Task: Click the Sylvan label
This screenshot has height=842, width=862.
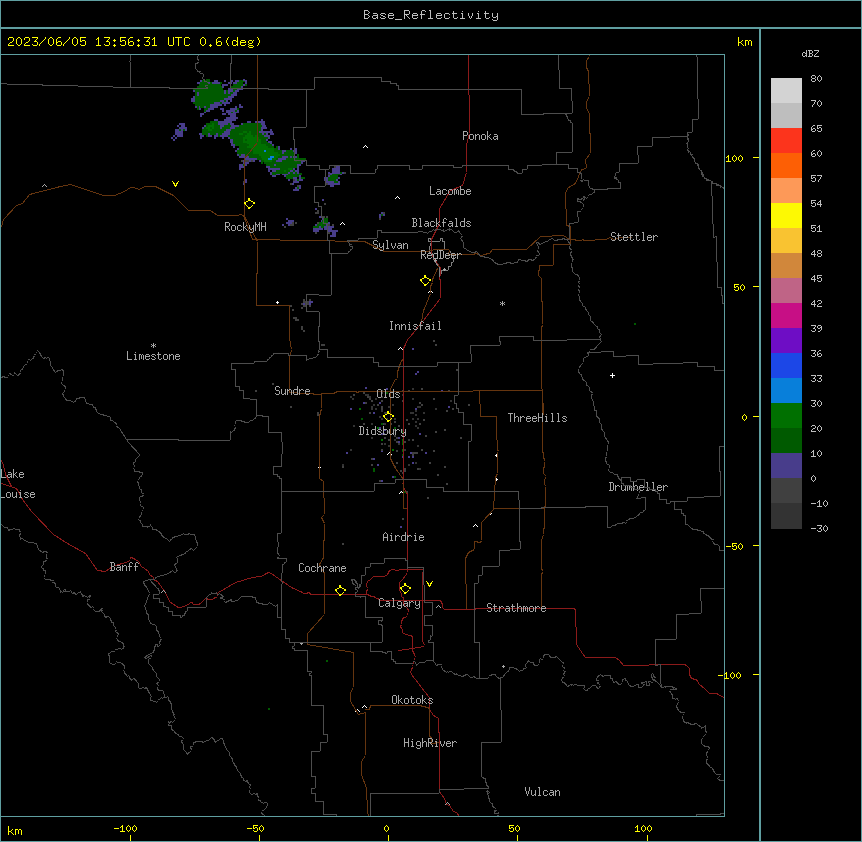Action: (390, 245)
